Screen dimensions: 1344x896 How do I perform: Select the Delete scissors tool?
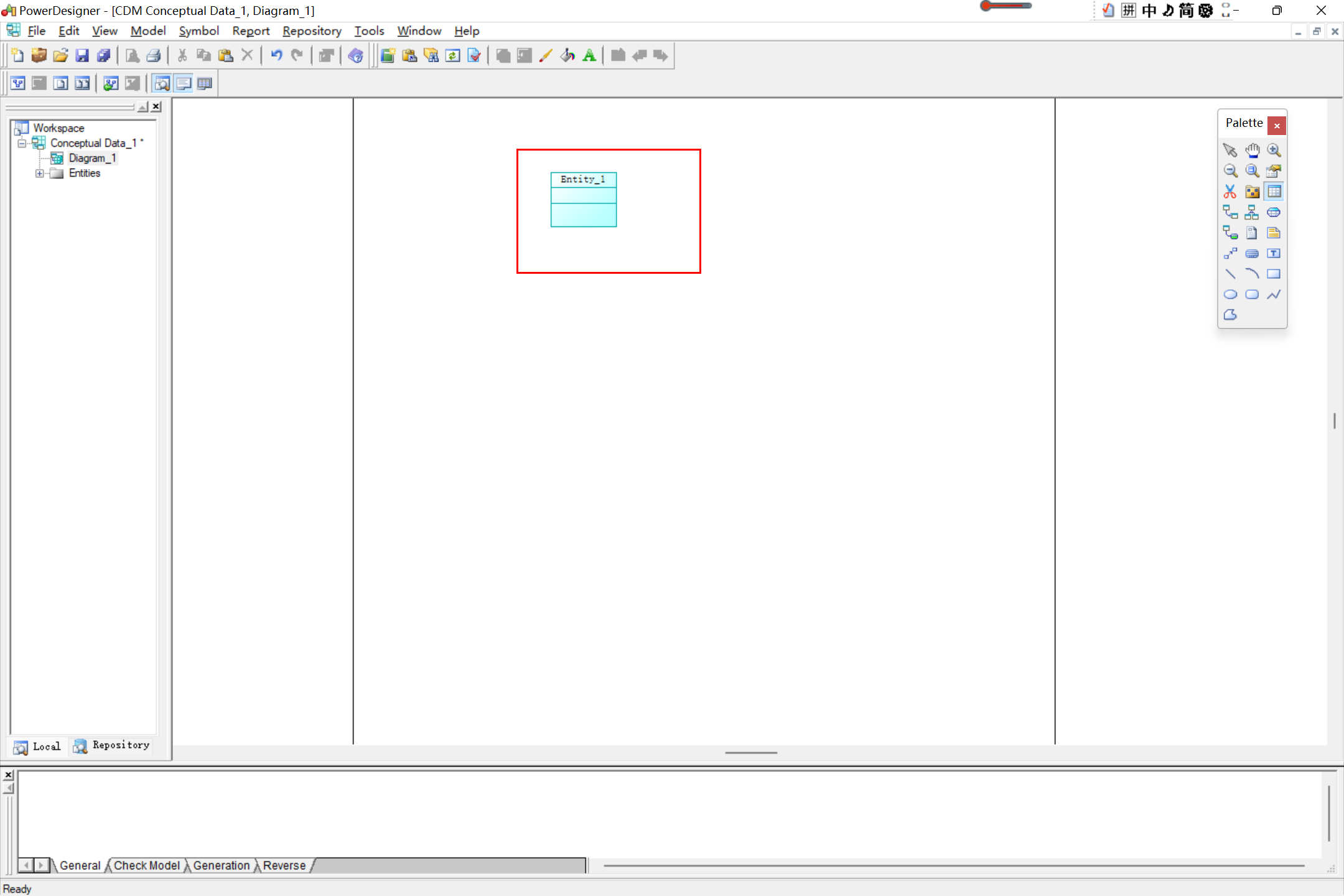coord(1230,192)
